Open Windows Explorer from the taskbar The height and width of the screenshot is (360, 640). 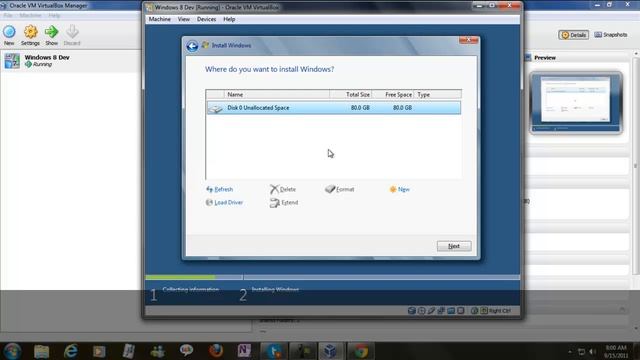(x=42, y=351)
